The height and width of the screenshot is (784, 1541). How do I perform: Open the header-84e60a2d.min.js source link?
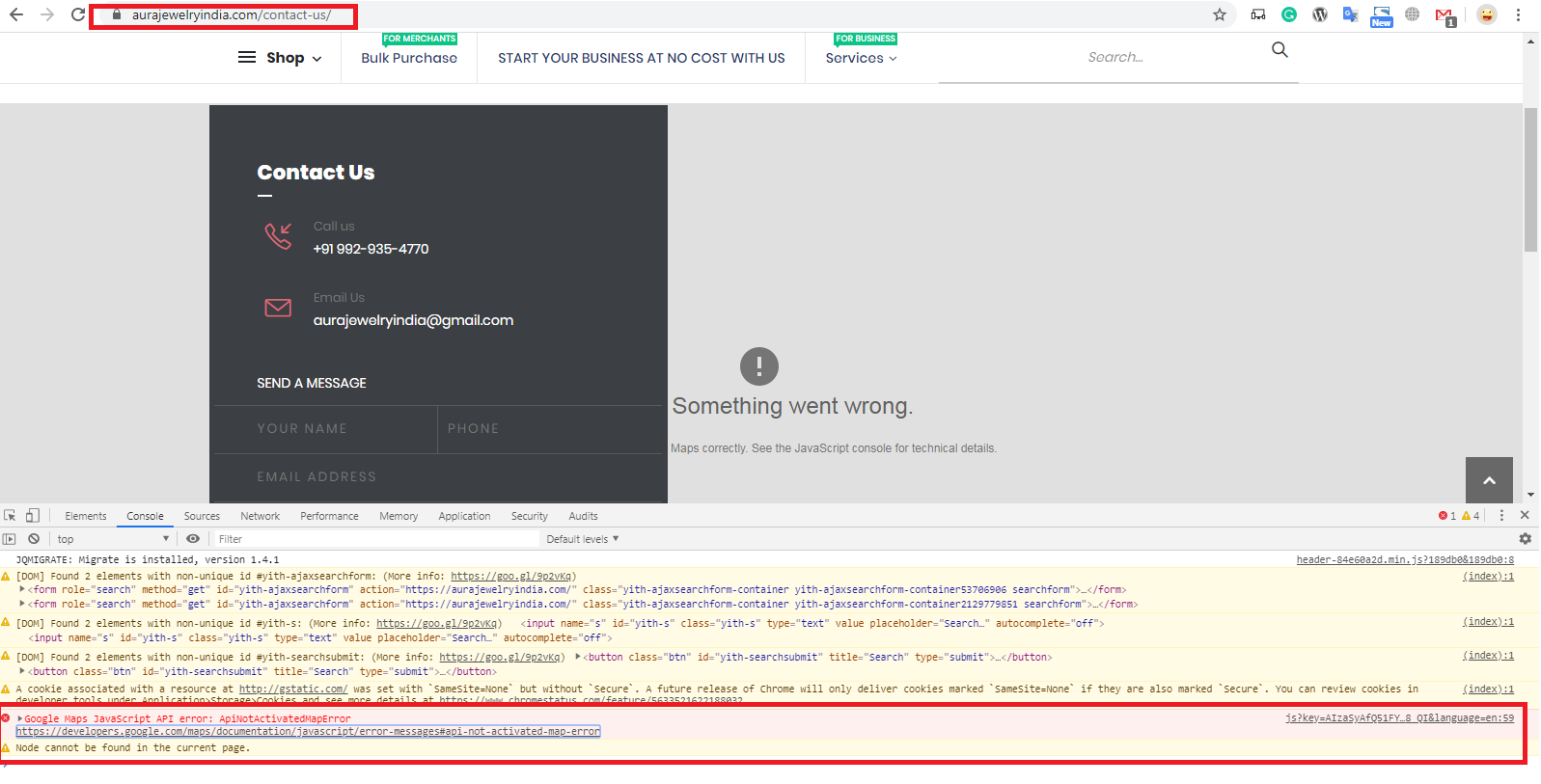coord(1405,559)
